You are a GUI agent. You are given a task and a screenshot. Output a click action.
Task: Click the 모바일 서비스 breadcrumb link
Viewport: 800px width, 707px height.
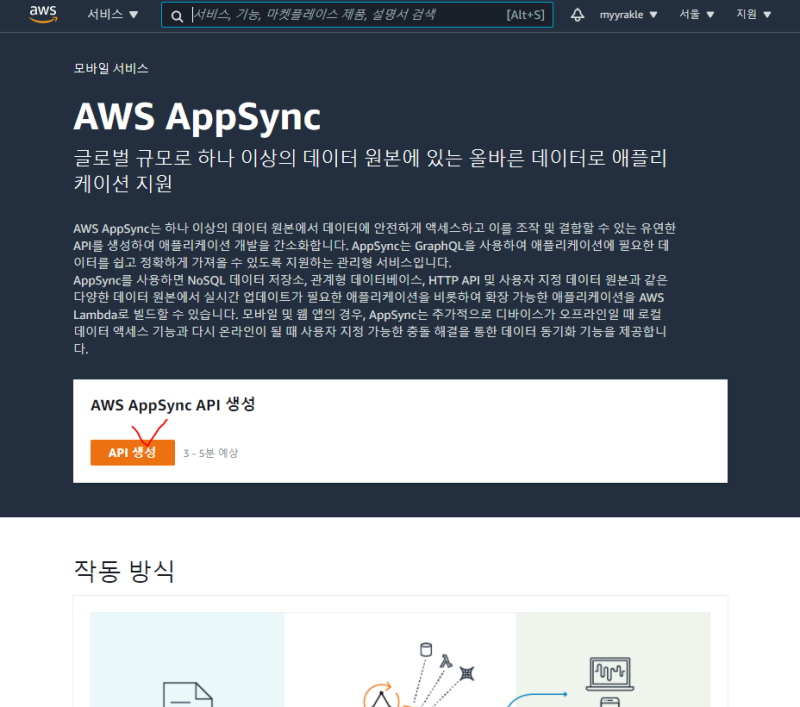point(111,69)
